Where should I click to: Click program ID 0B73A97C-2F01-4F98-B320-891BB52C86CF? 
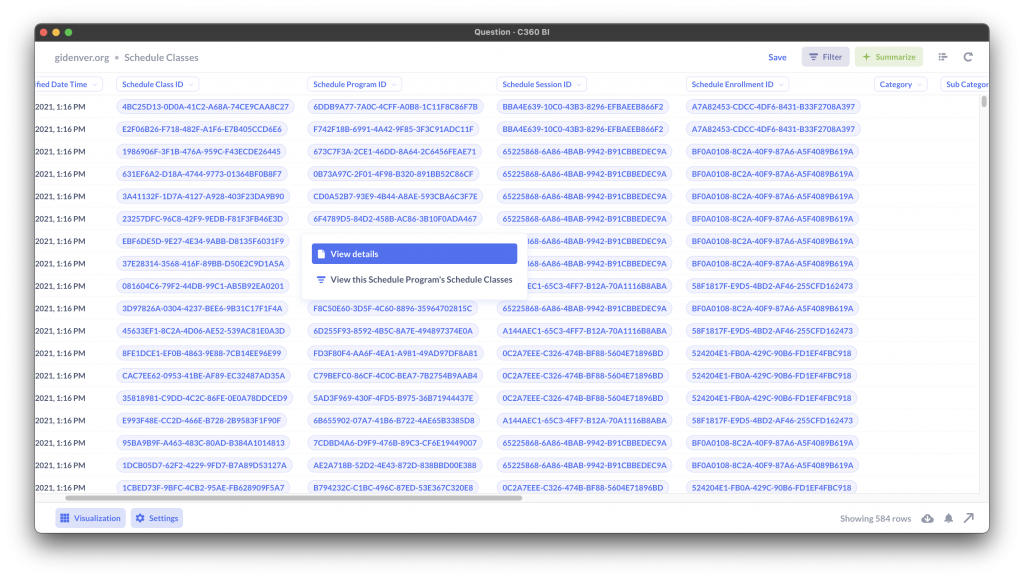(x=393, y=174)
